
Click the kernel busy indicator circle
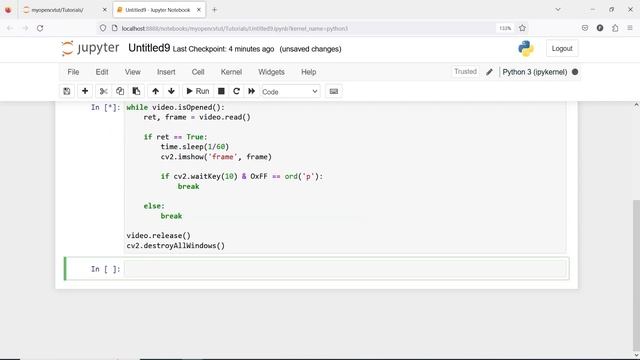575,72
